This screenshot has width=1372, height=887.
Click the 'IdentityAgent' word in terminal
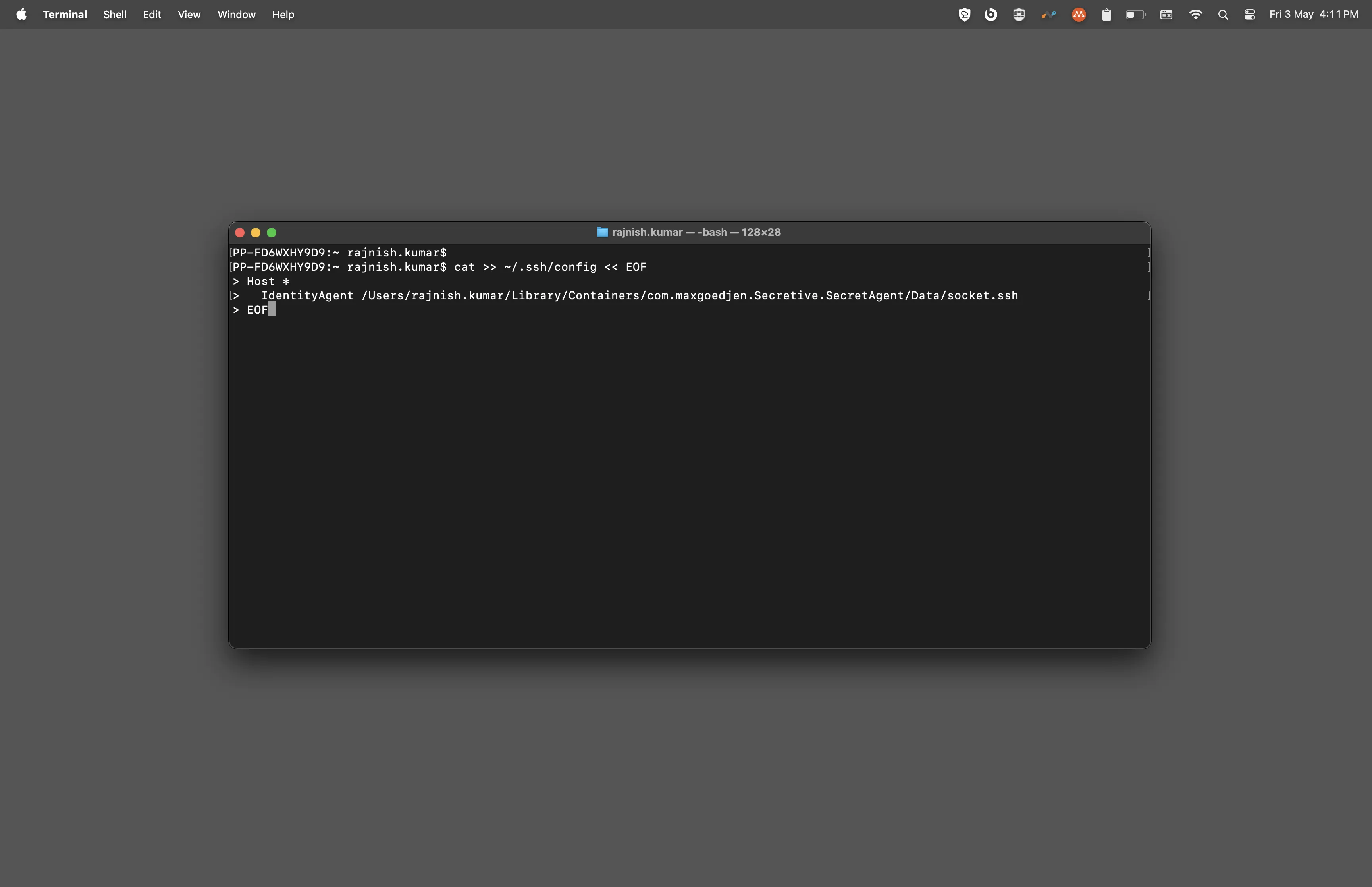[307, 295]
